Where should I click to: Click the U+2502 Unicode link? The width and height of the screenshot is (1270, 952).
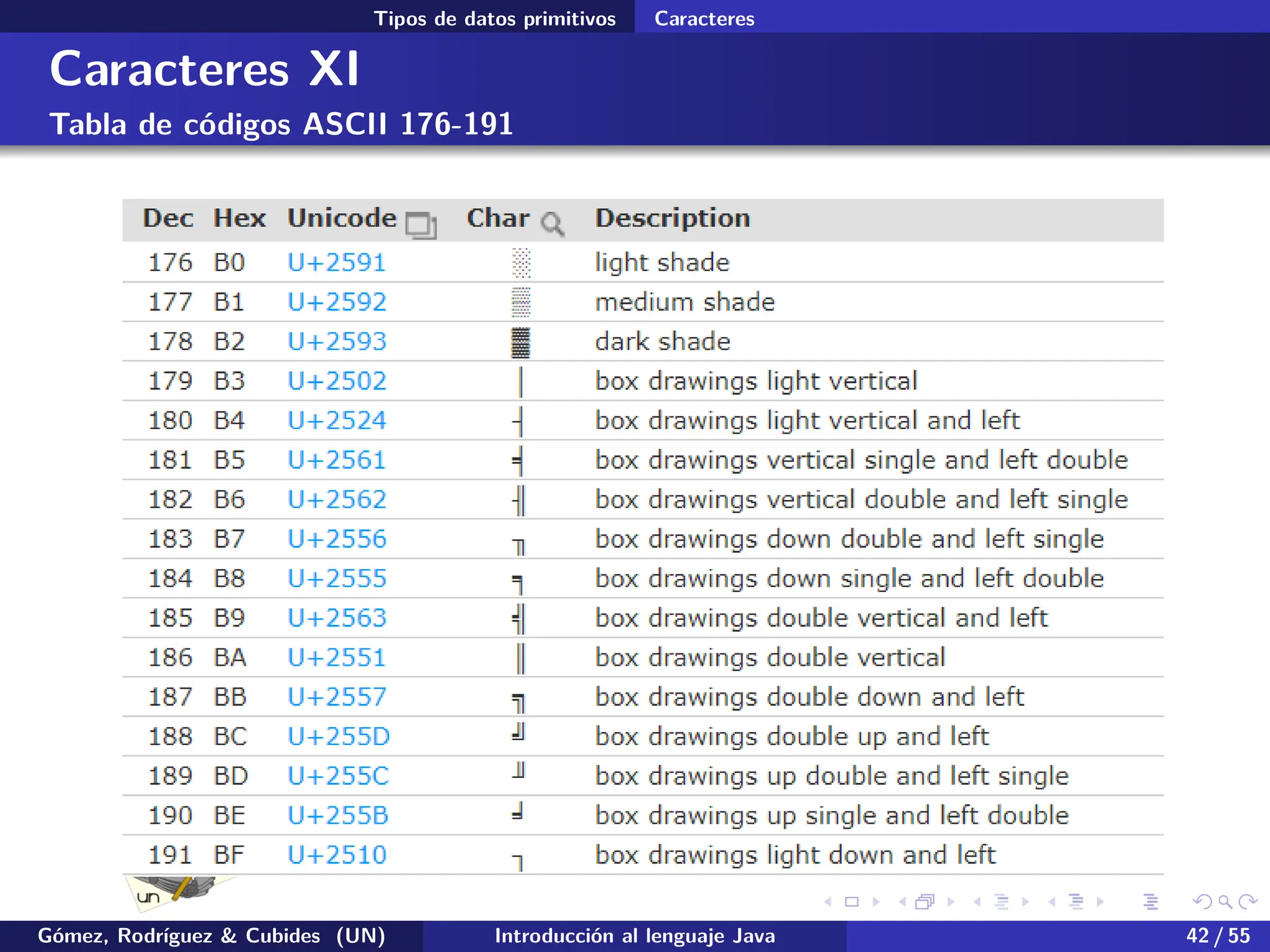(337, 381)
